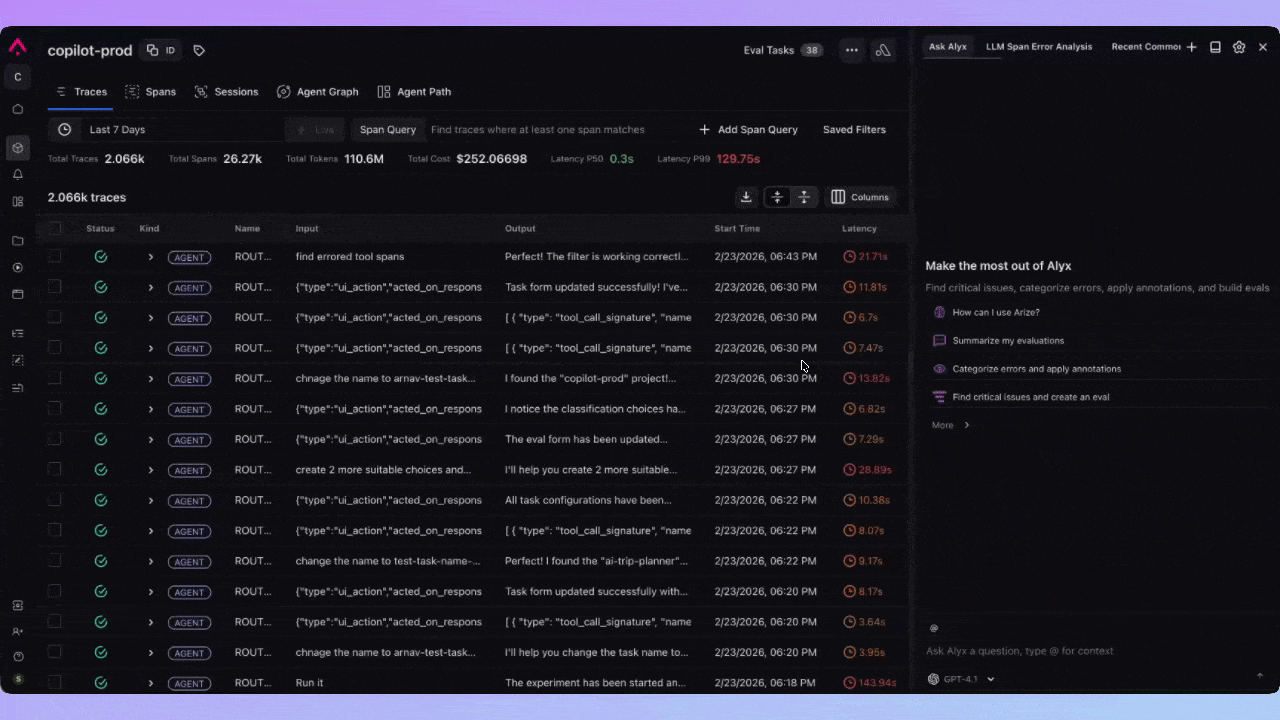Screen dimensions: 1280x720
Task: Toggle the select-all checkbox in table header
Action: point(55,228)
